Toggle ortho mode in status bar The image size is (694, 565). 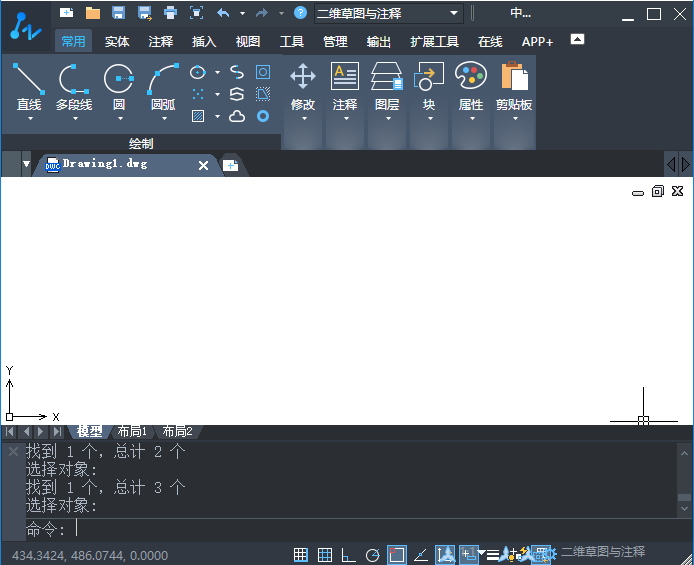[348, 554]
